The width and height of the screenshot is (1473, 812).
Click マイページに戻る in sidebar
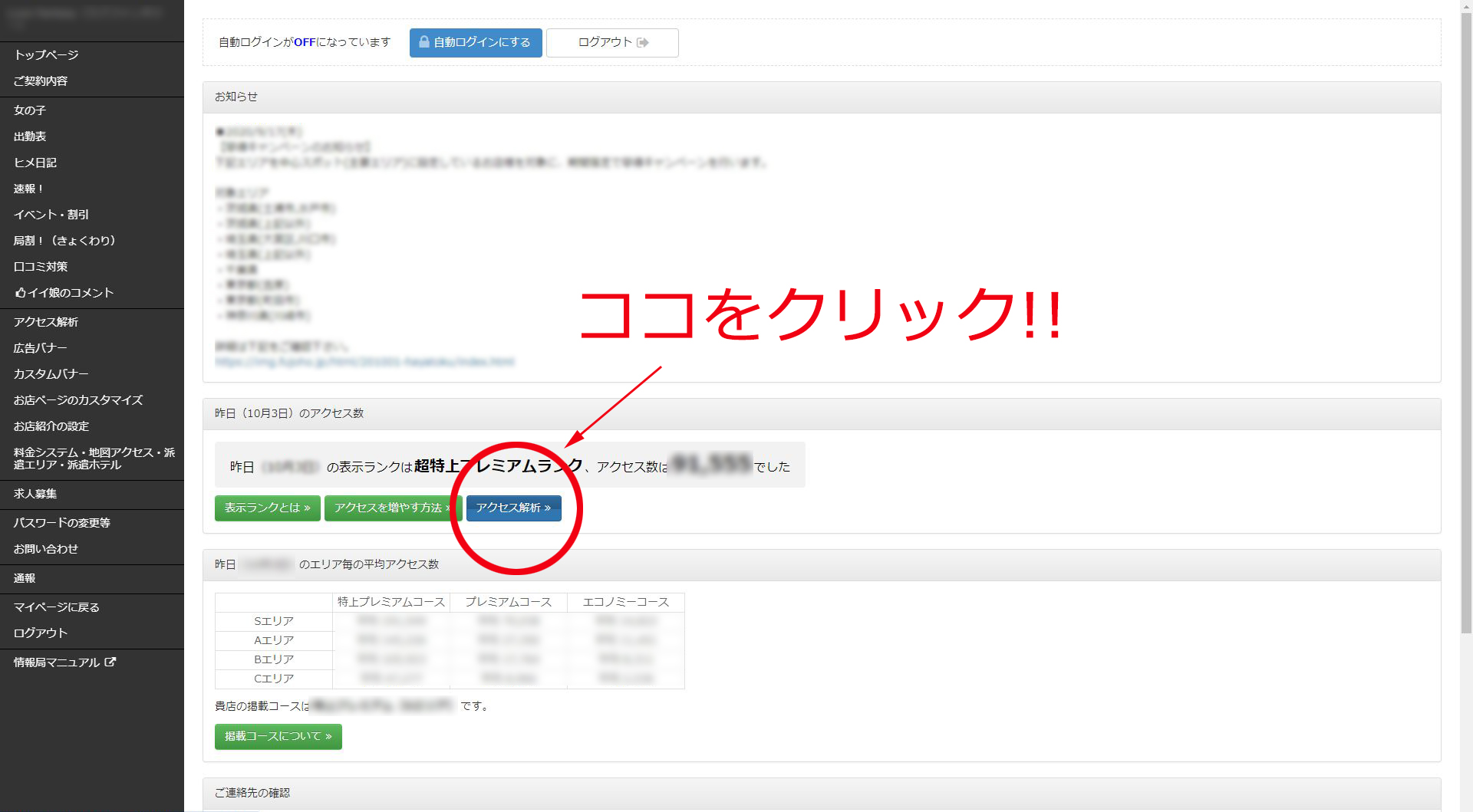coord(57,607)
